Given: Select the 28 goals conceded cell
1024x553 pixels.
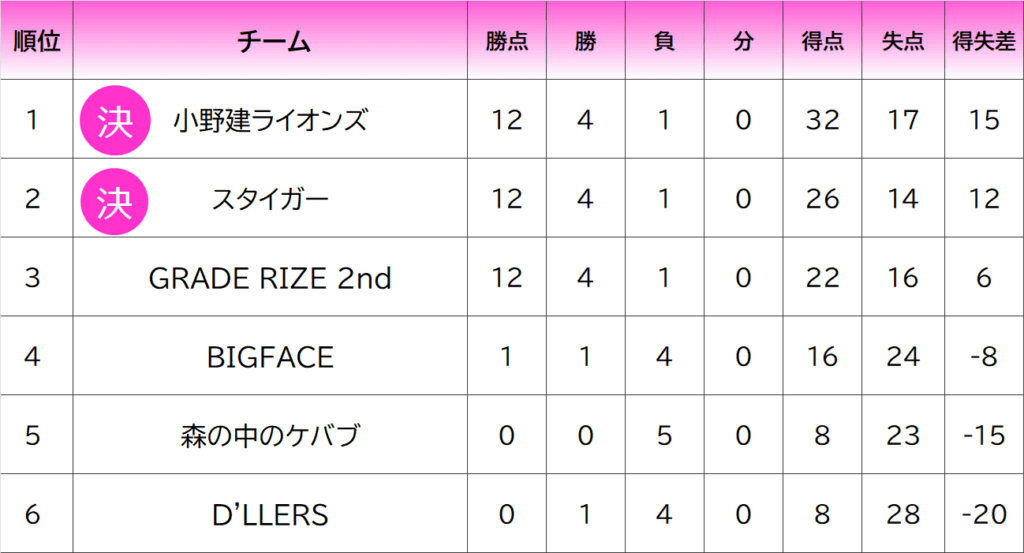Looking at the screenshot, I should pos(902,515).
